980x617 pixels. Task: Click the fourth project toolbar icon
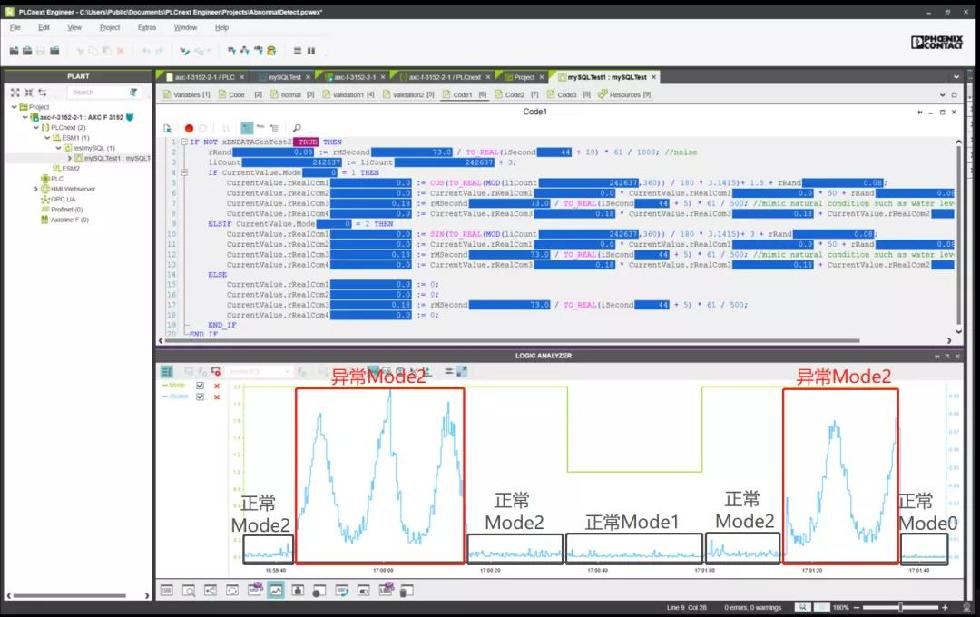coord(55,51)
